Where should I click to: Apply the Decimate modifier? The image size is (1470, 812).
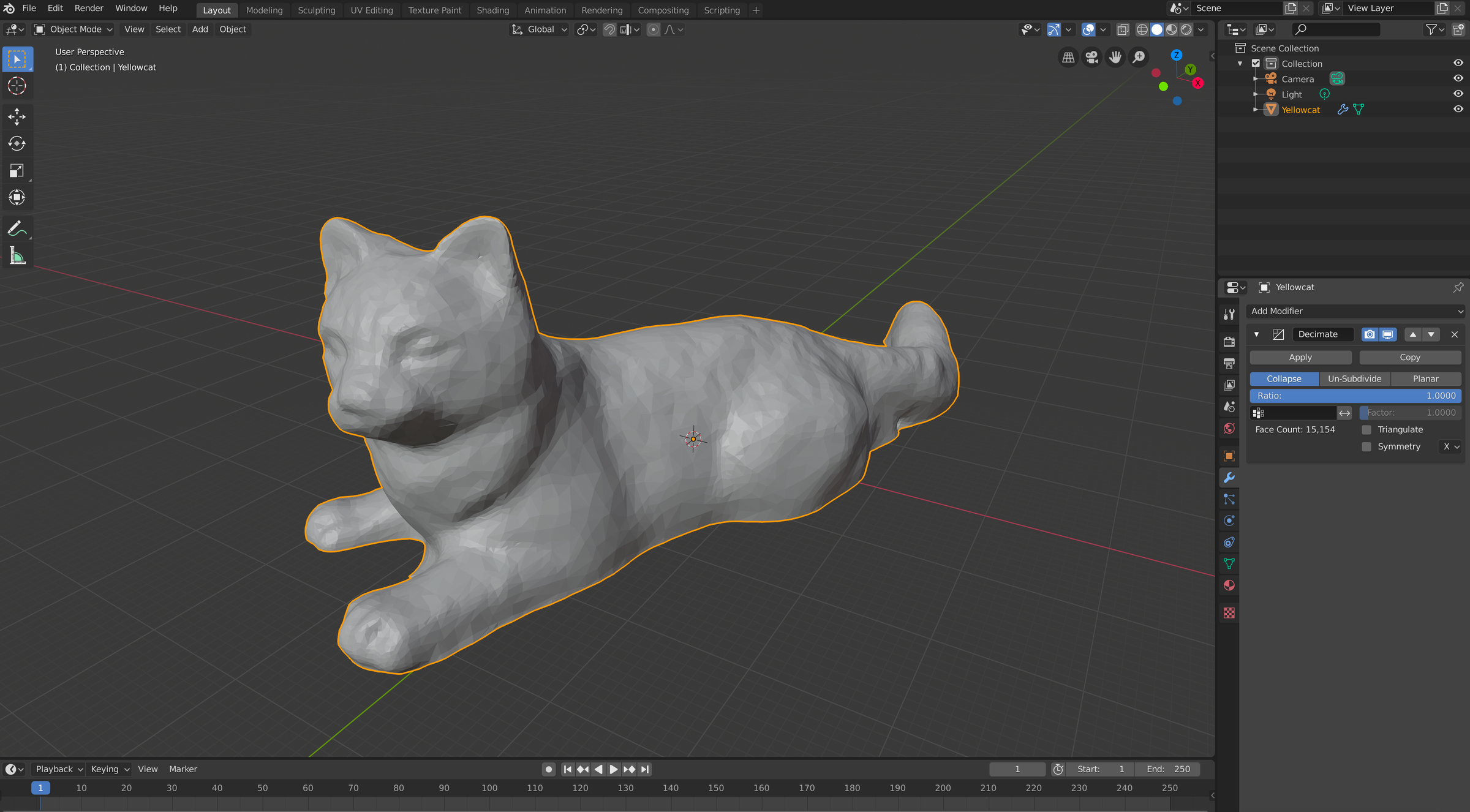(x=1300, y=357)
